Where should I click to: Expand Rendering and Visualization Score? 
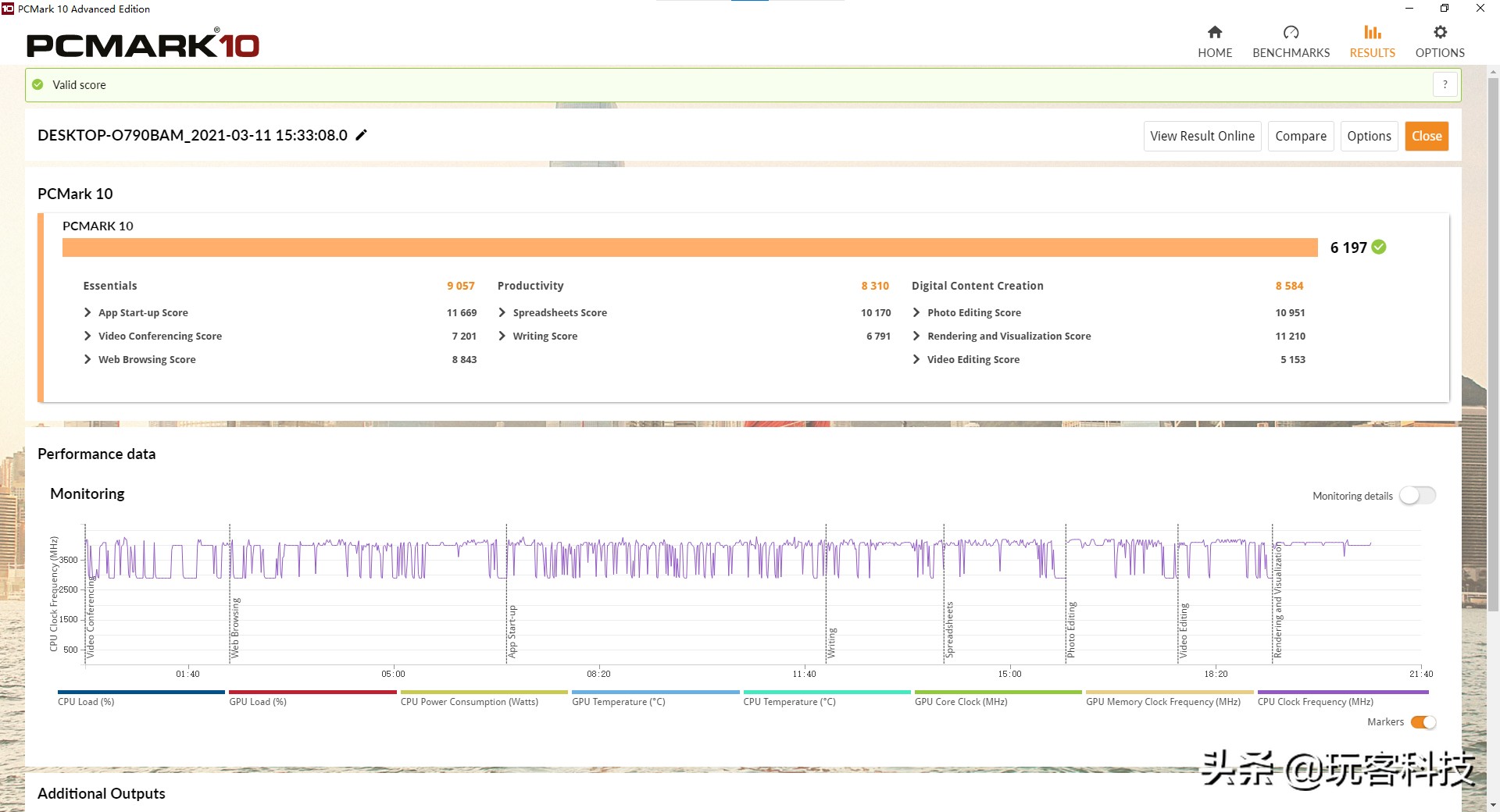pos(916,336)
